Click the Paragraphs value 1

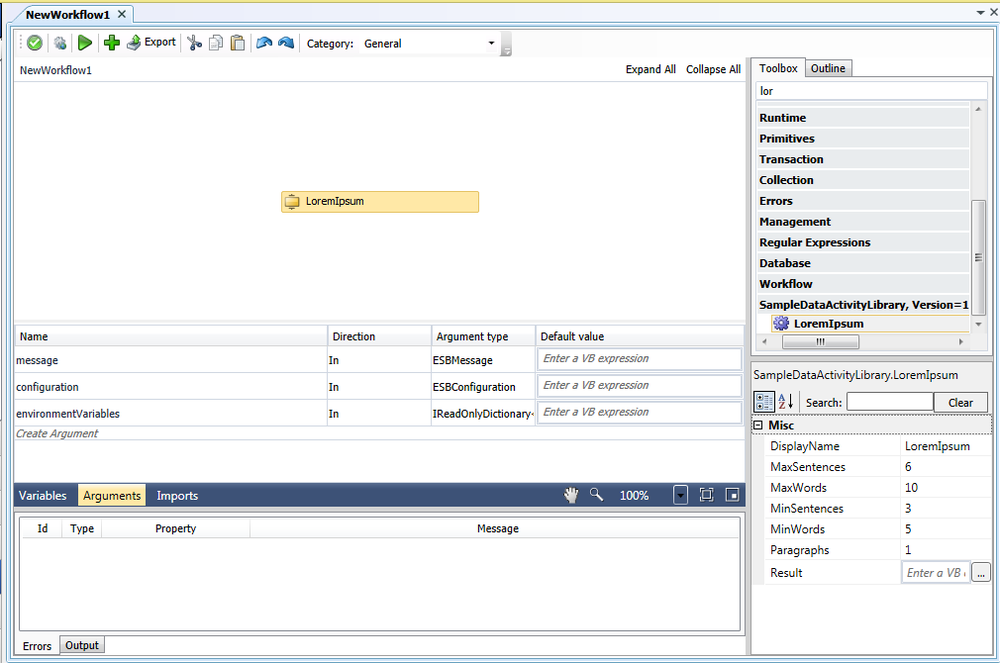pos(945,550)
